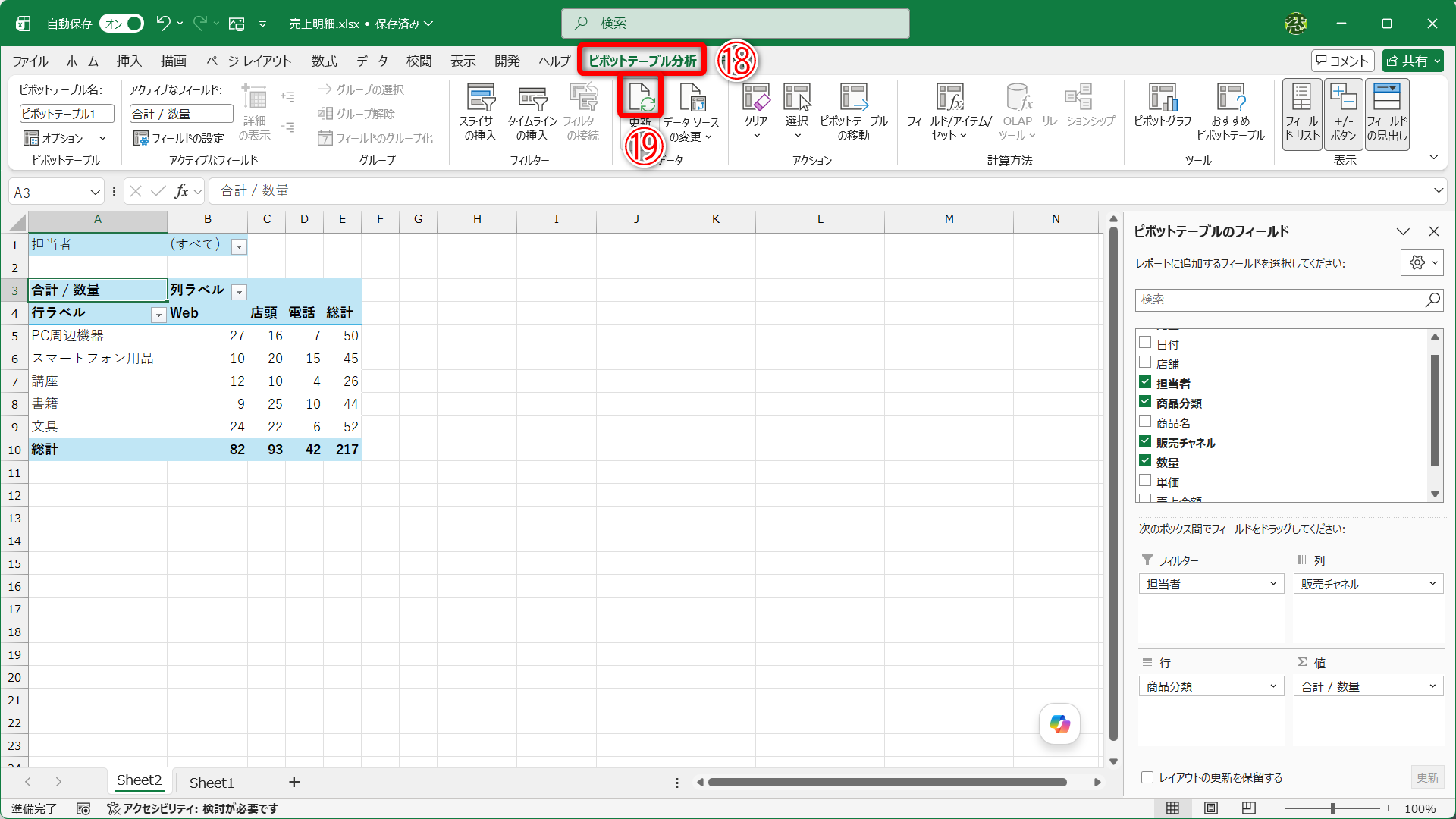Add a new sheet

click(x=294, y=782)
